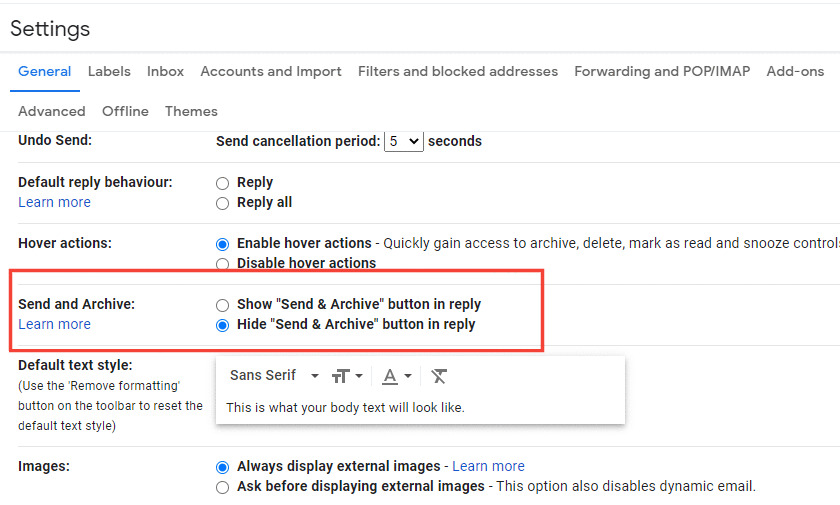Select the Reply radio button

pyautogui.click(x=222, y=183)
